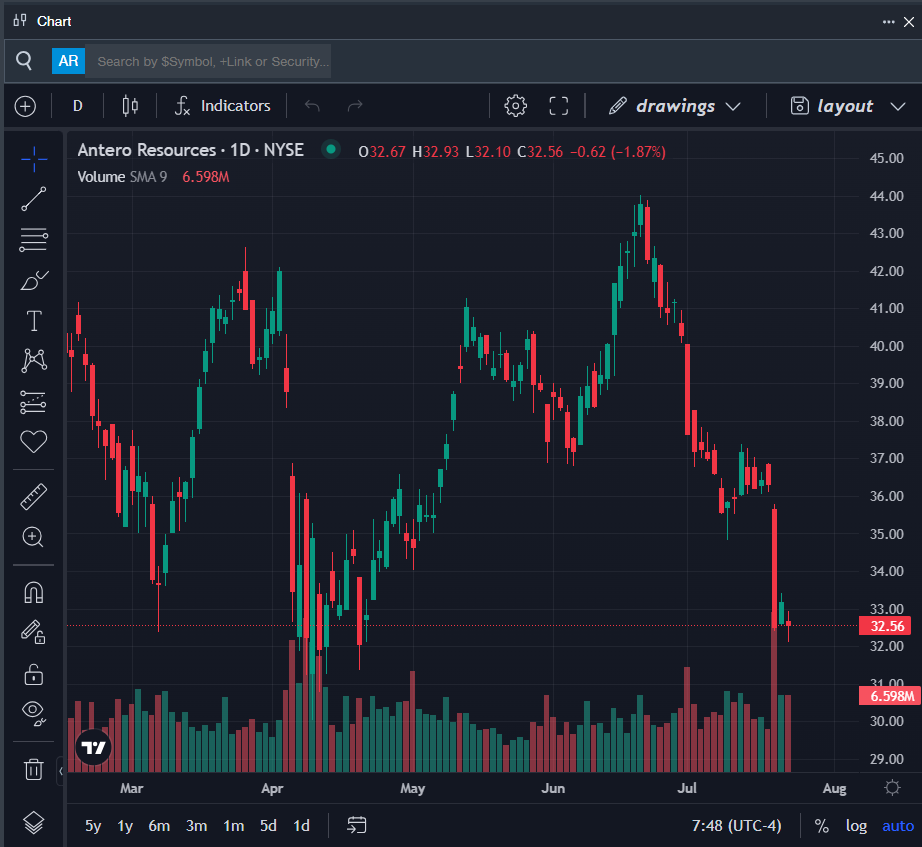This screenshot has height=847, width=922.
Task: Toggle auto scale mode
Action: pyautogui.click(x=898, y=826)
